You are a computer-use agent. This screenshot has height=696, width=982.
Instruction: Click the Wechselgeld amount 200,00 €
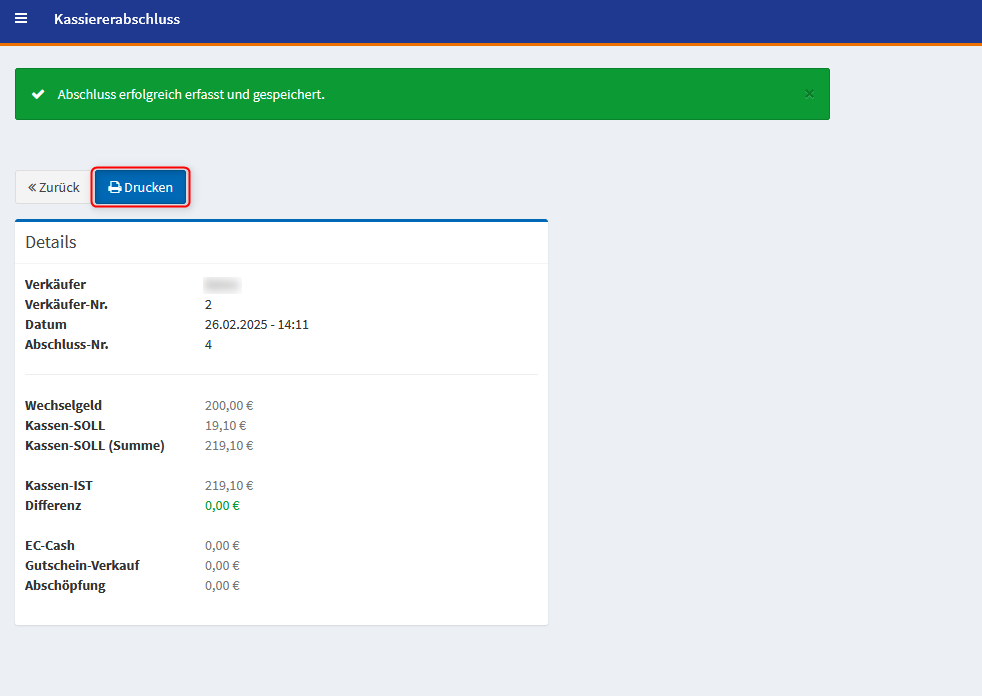click(229, 405)
